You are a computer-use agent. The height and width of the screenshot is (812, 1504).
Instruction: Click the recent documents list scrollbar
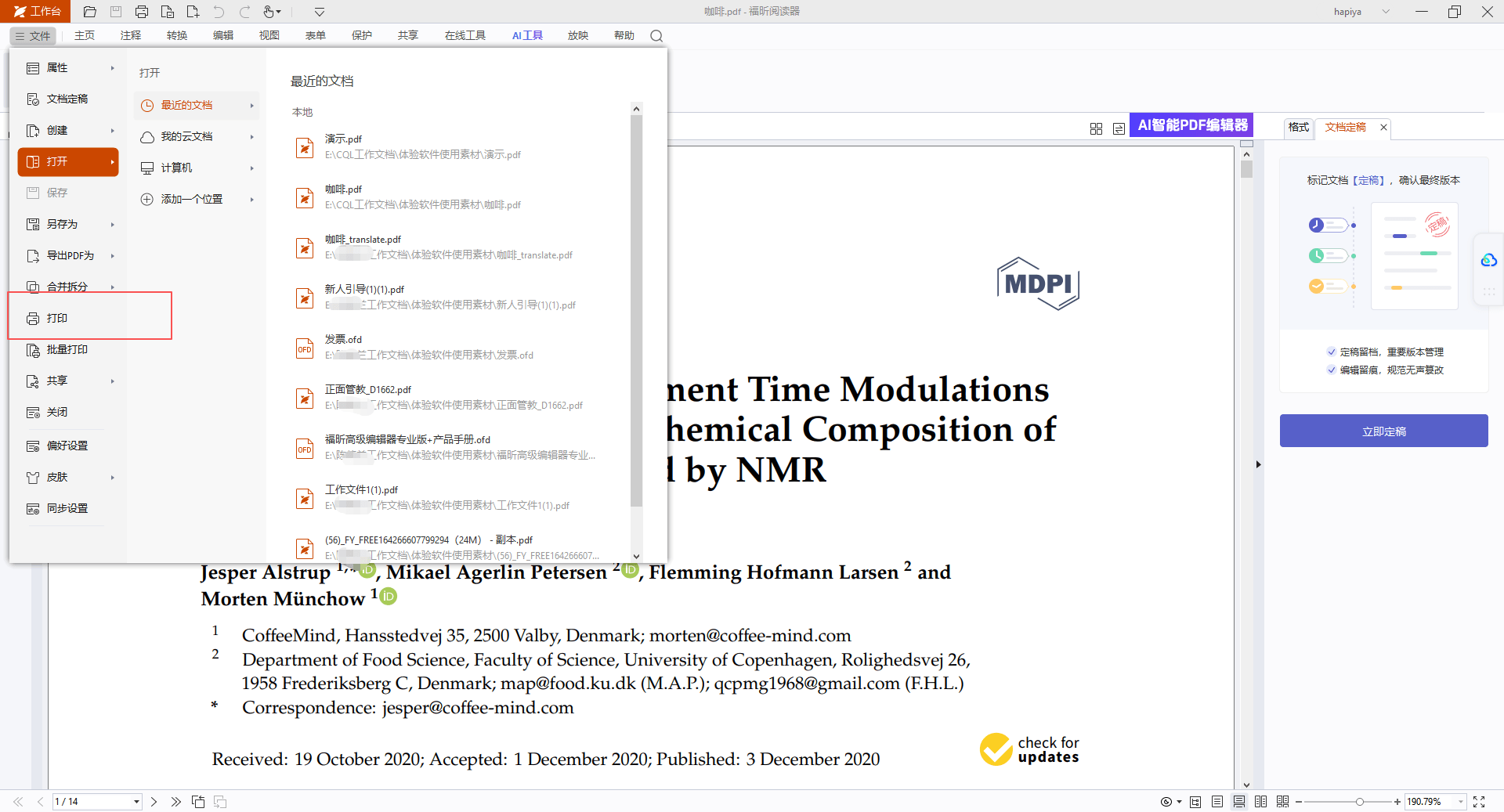[636, 311]
